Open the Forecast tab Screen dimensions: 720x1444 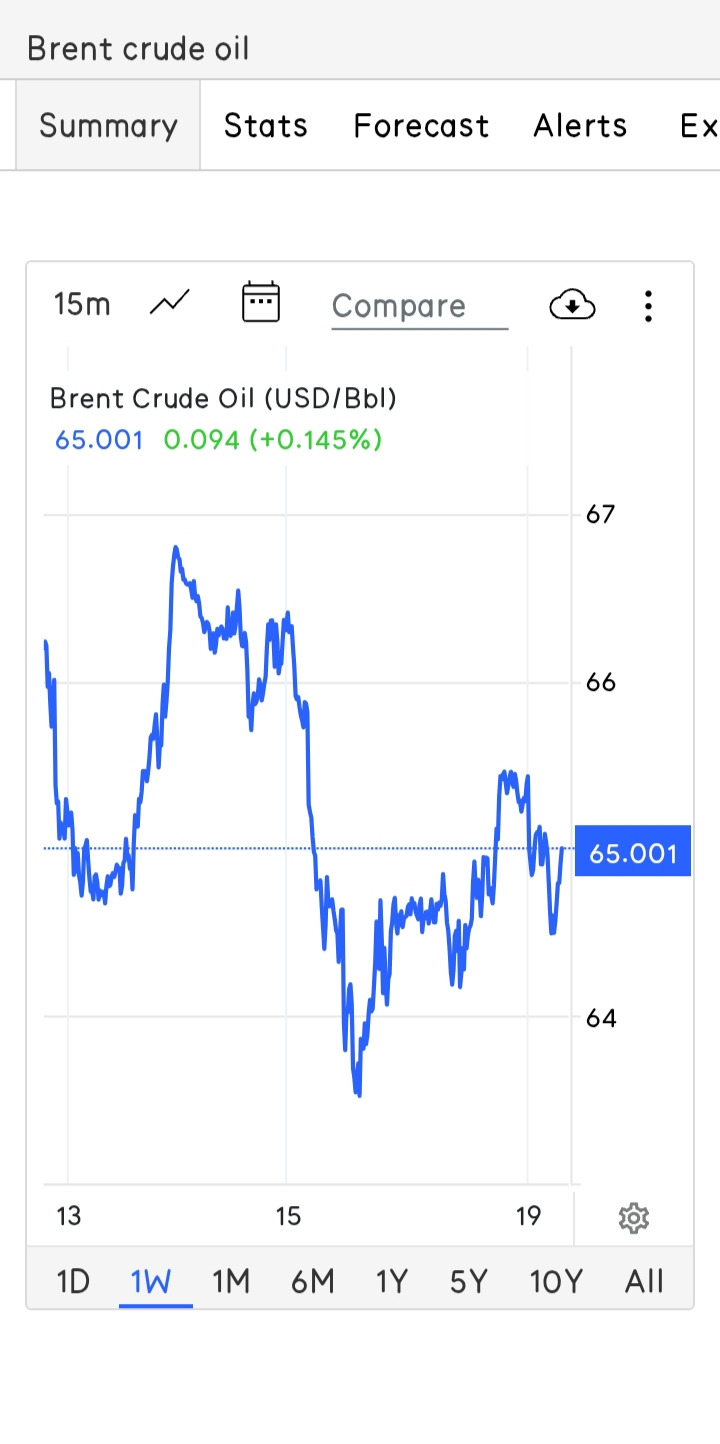pos(421,126)
